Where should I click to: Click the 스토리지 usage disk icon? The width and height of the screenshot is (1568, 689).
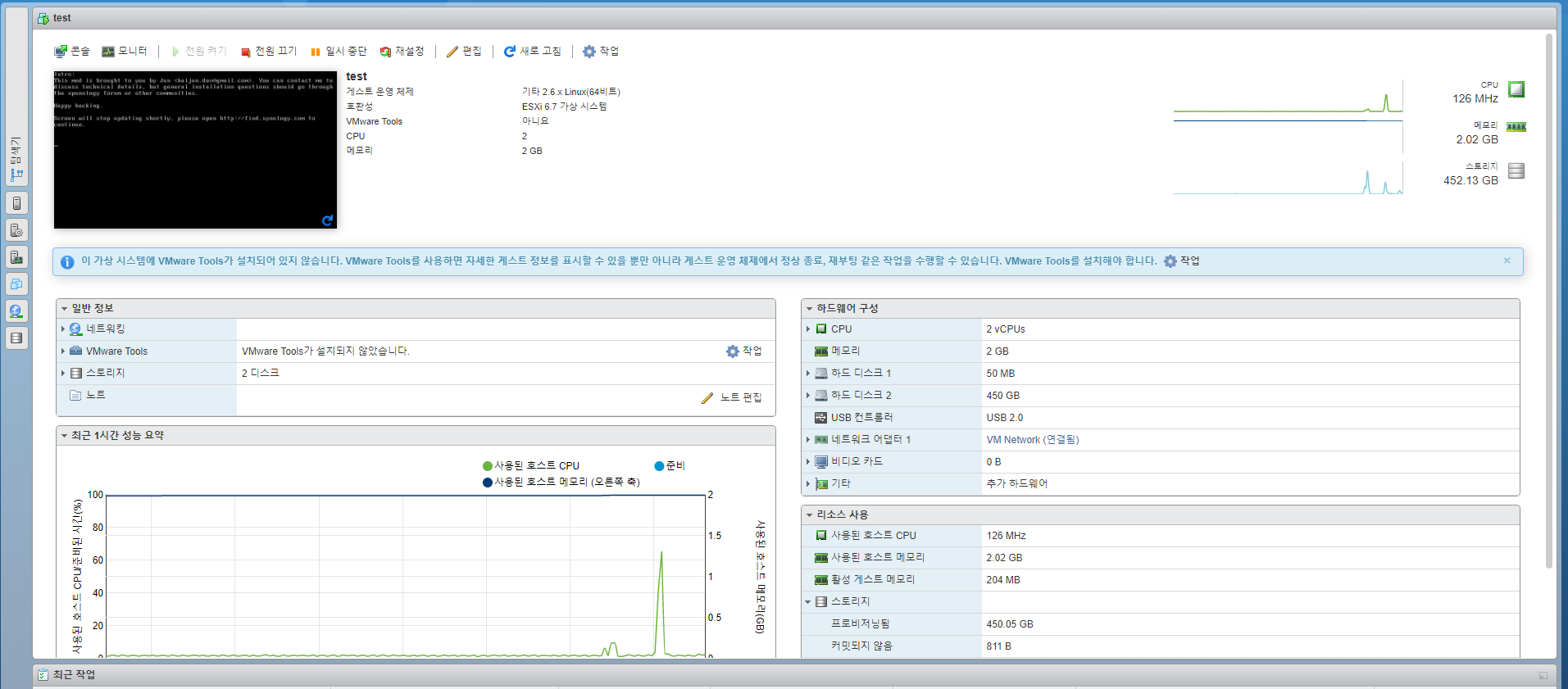pos(1516,171)
